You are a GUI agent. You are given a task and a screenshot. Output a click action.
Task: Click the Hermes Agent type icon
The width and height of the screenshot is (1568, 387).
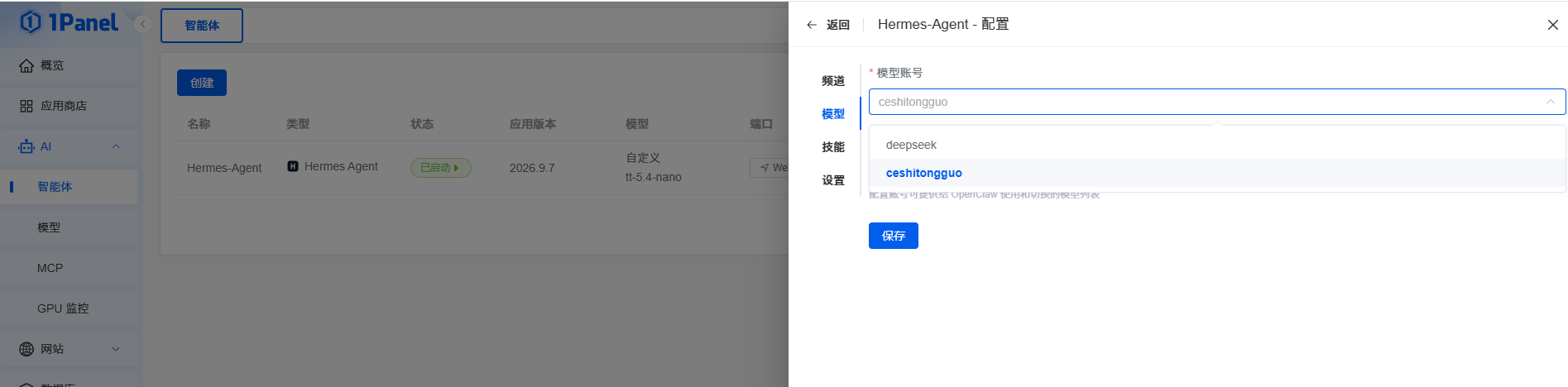point(293,166)
